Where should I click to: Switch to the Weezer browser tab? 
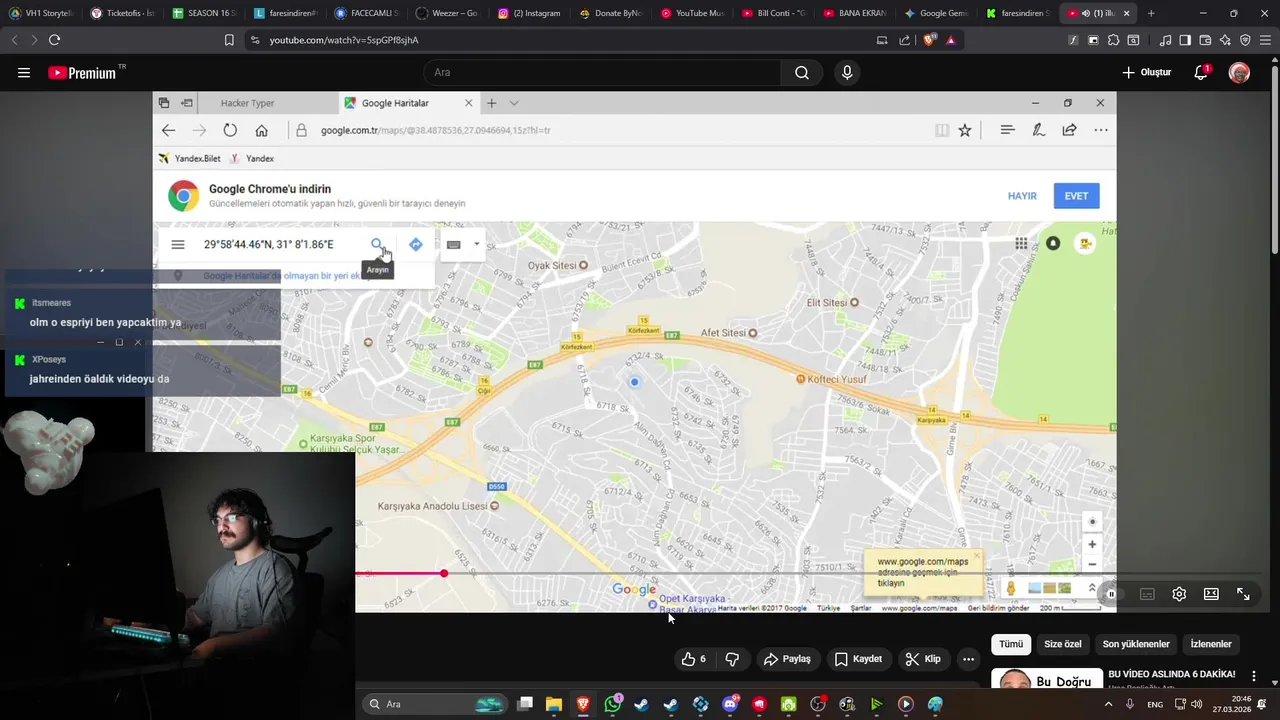[x=448, y=13]
